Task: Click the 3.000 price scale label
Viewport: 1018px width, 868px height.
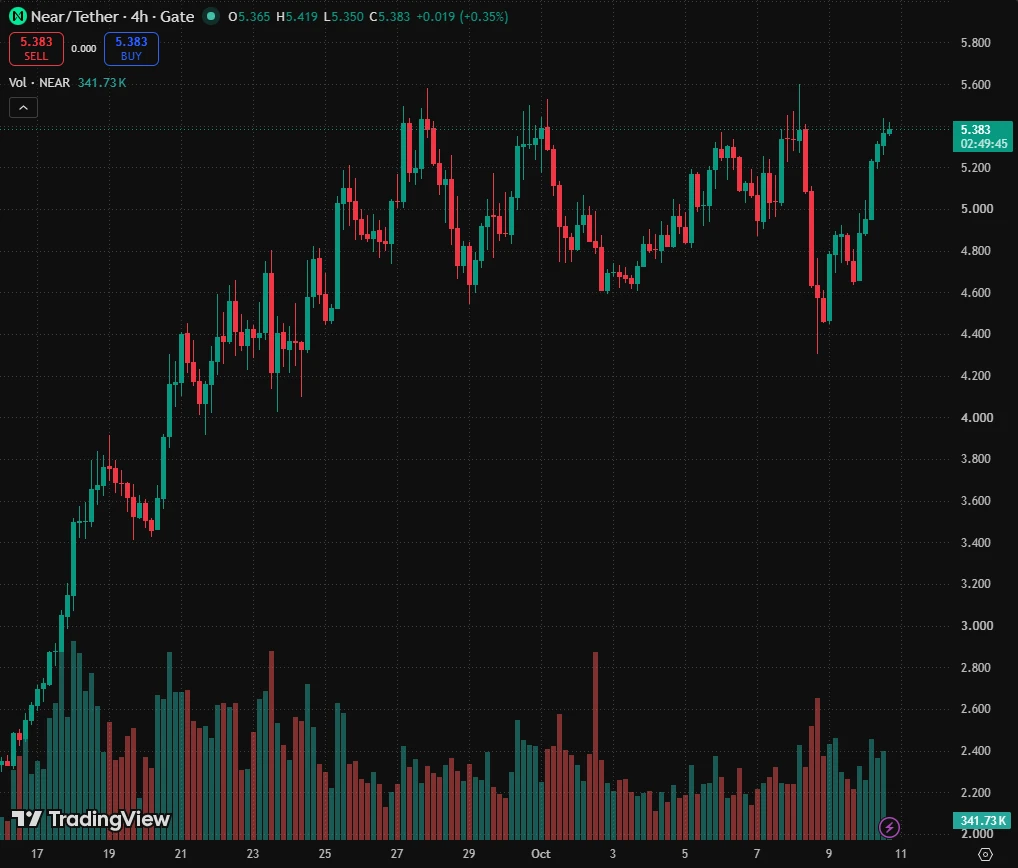Action: (976, 625)
